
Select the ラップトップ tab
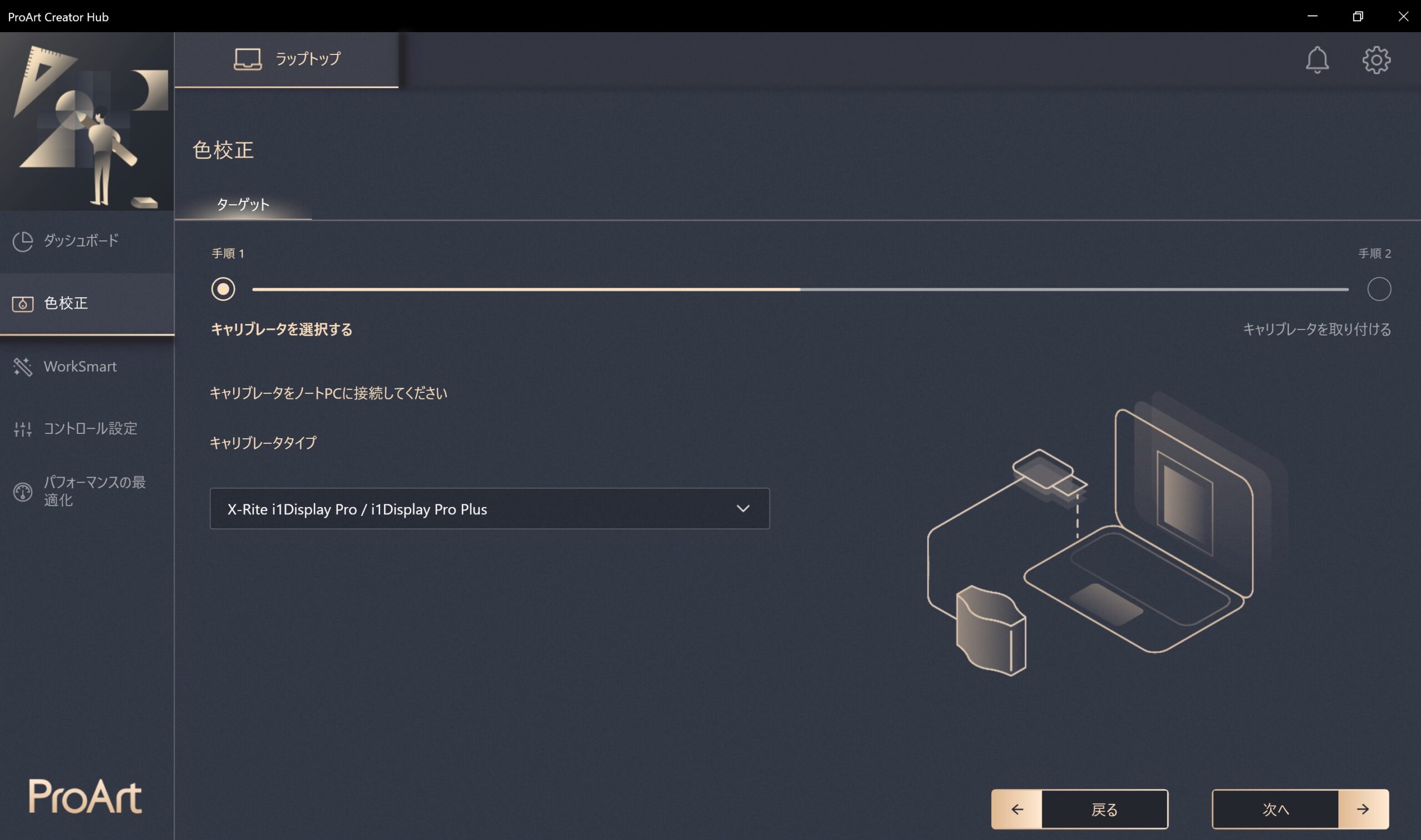click(286, 59)
